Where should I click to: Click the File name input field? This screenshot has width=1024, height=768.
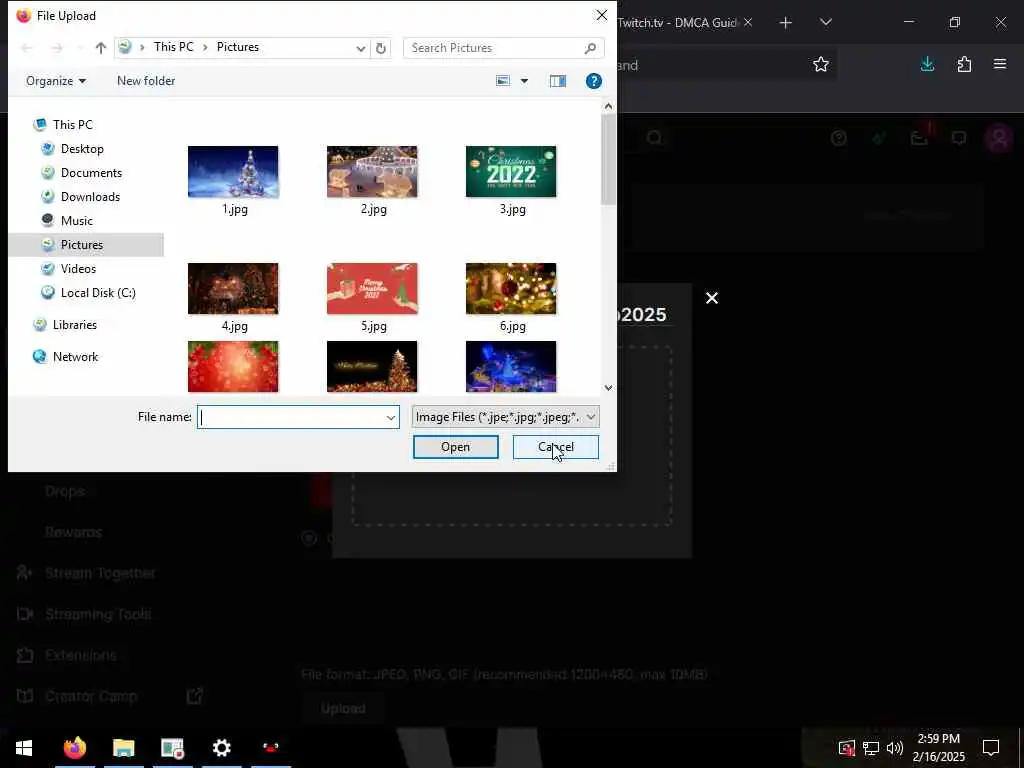pos(291,417)
